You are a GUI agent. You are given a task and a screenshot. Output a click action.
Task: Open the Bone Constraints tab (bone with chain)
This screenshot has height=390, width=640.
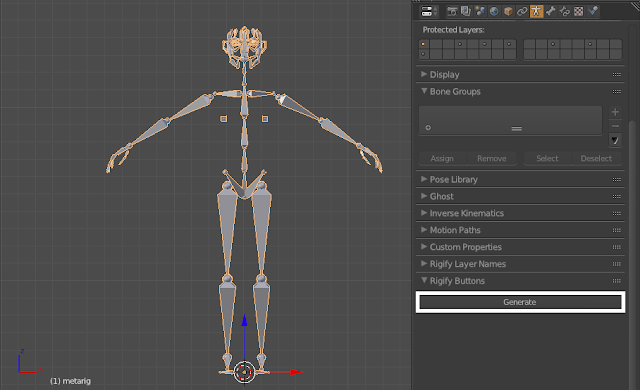pyautogui.click(x=564, y=11)
